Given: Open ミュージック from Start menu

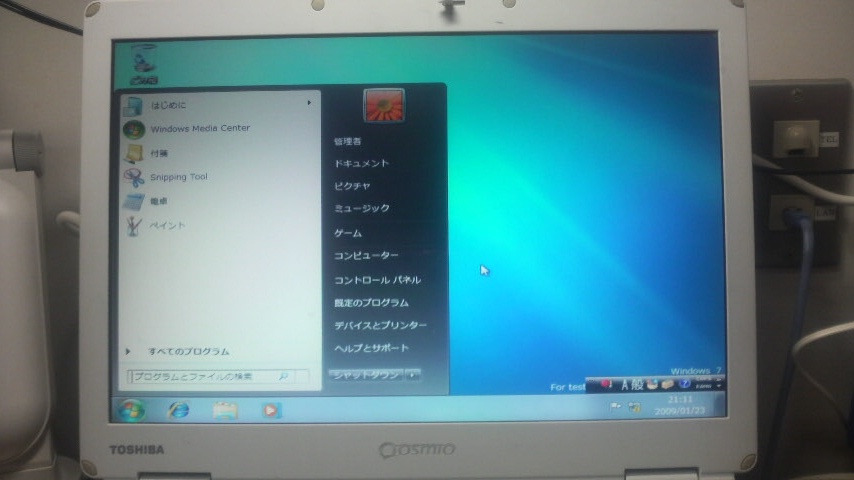Looking at the screenshot, I should 362,208.
